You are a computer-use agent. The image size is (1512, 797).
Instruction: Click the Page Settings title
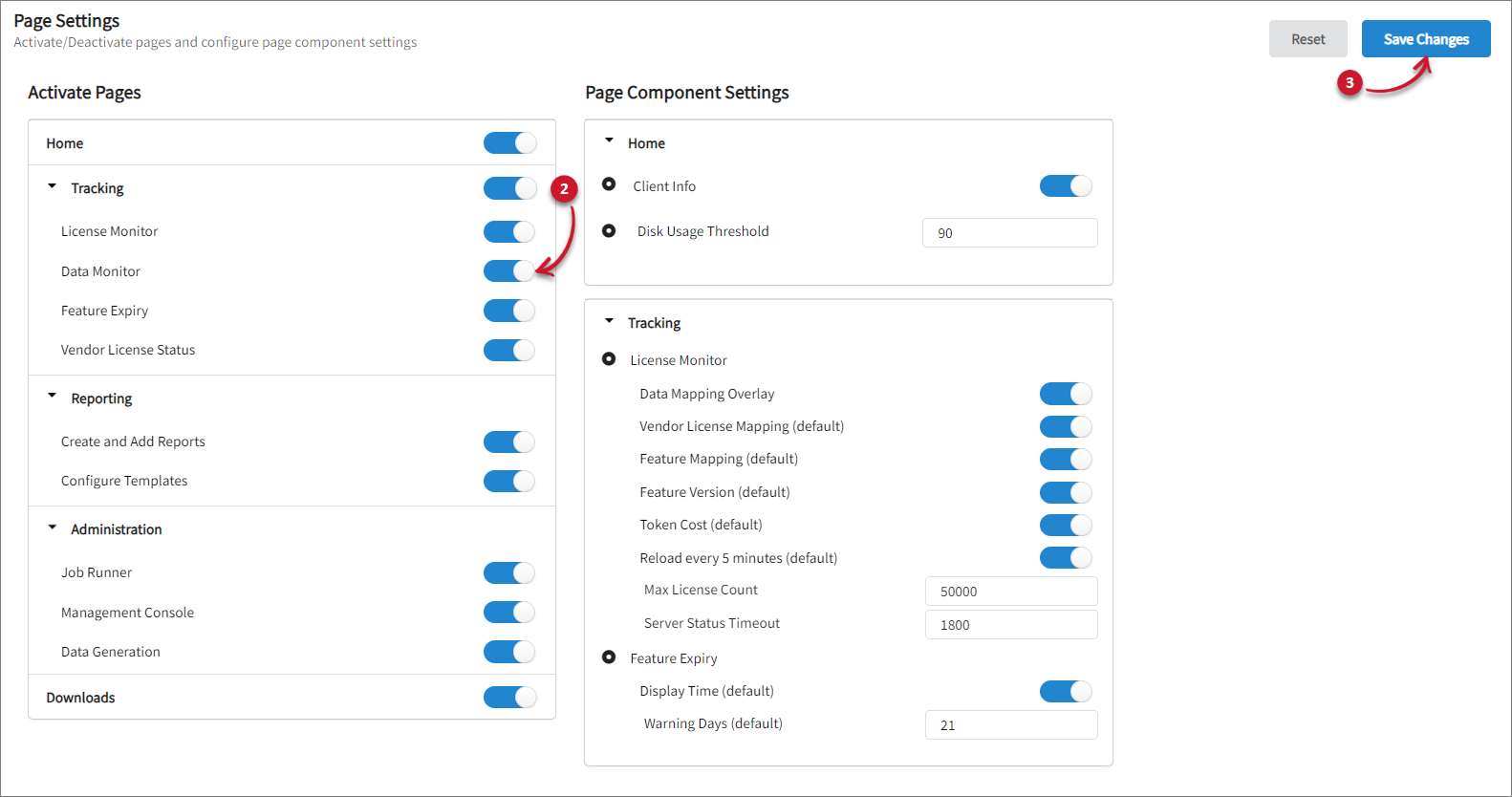67,21
